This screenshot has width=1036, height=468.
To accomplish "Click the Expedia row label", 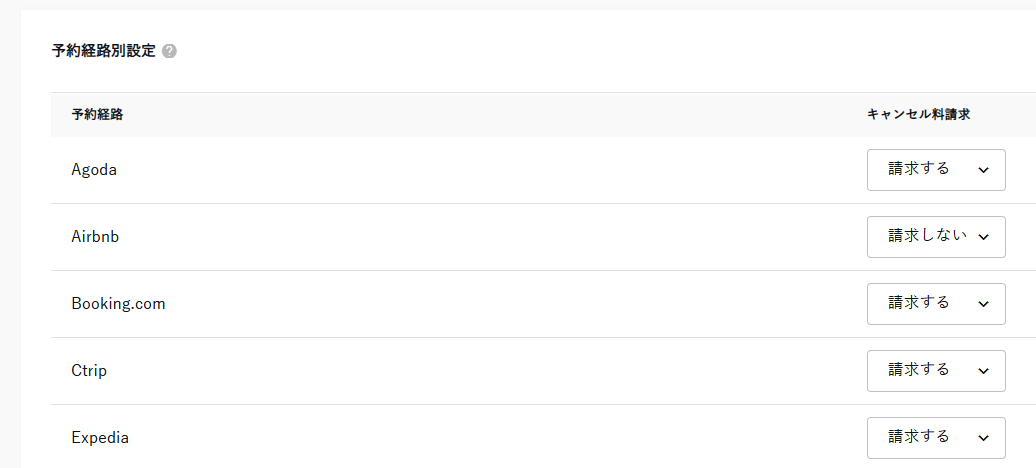I will pyautogui.click(x=100, y=438).
